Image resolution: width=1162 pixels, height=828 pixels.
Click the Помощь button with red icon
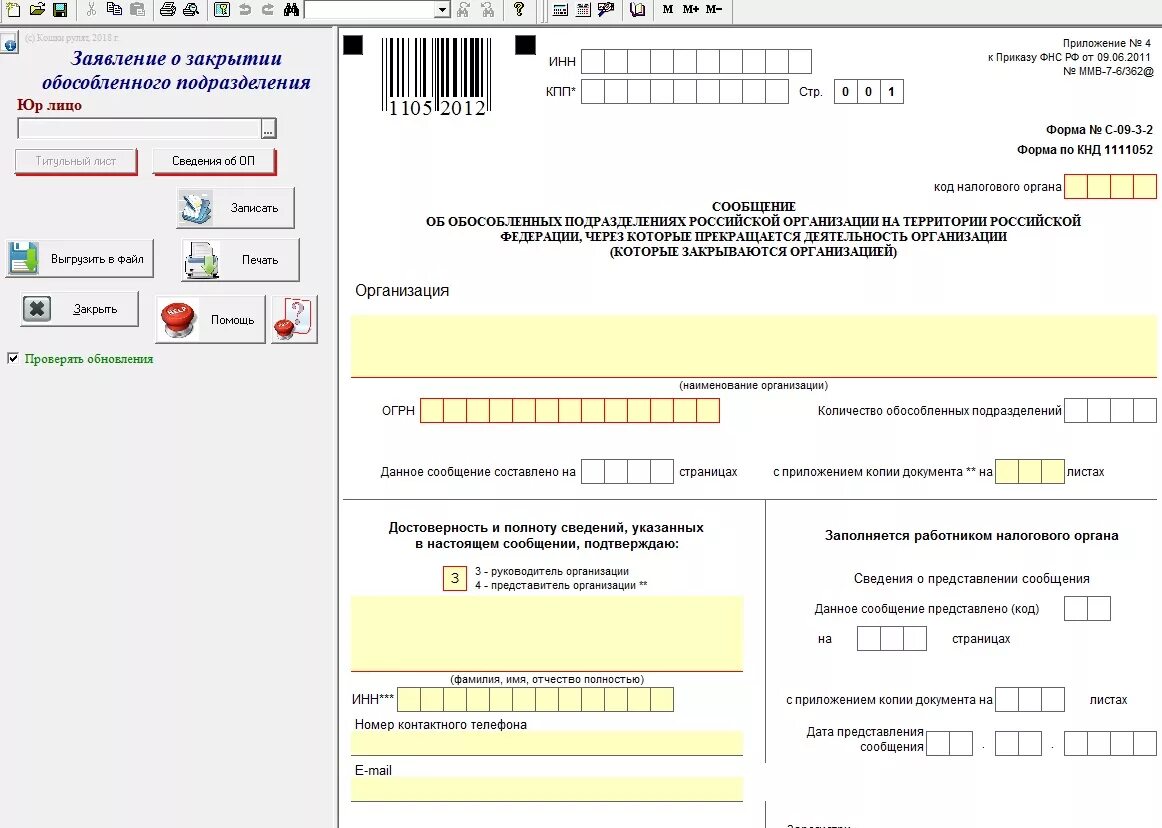click(210, 319)
